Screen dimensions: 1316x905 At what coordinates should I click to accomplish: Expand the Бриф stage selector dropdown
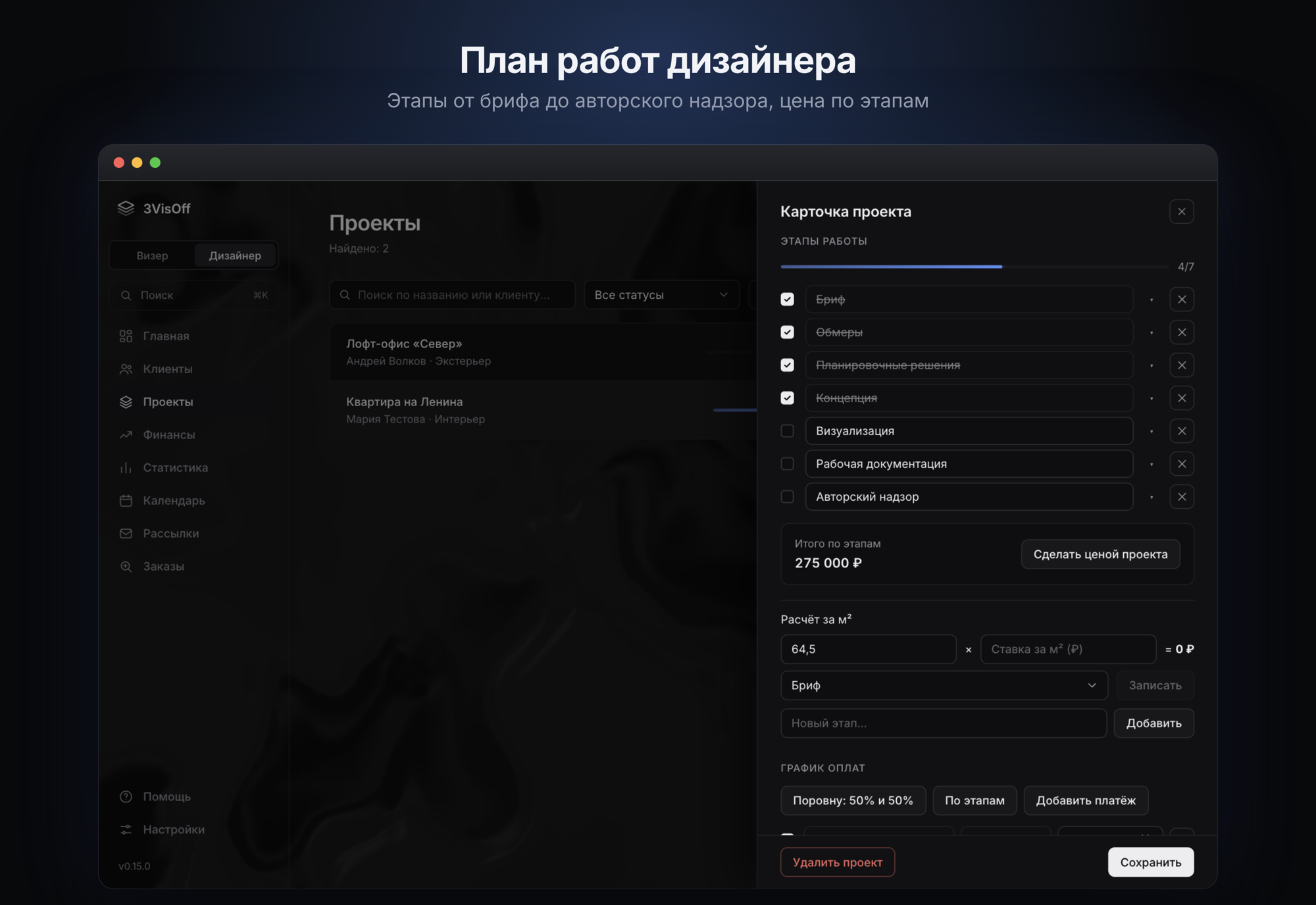[x=944, y=685]
